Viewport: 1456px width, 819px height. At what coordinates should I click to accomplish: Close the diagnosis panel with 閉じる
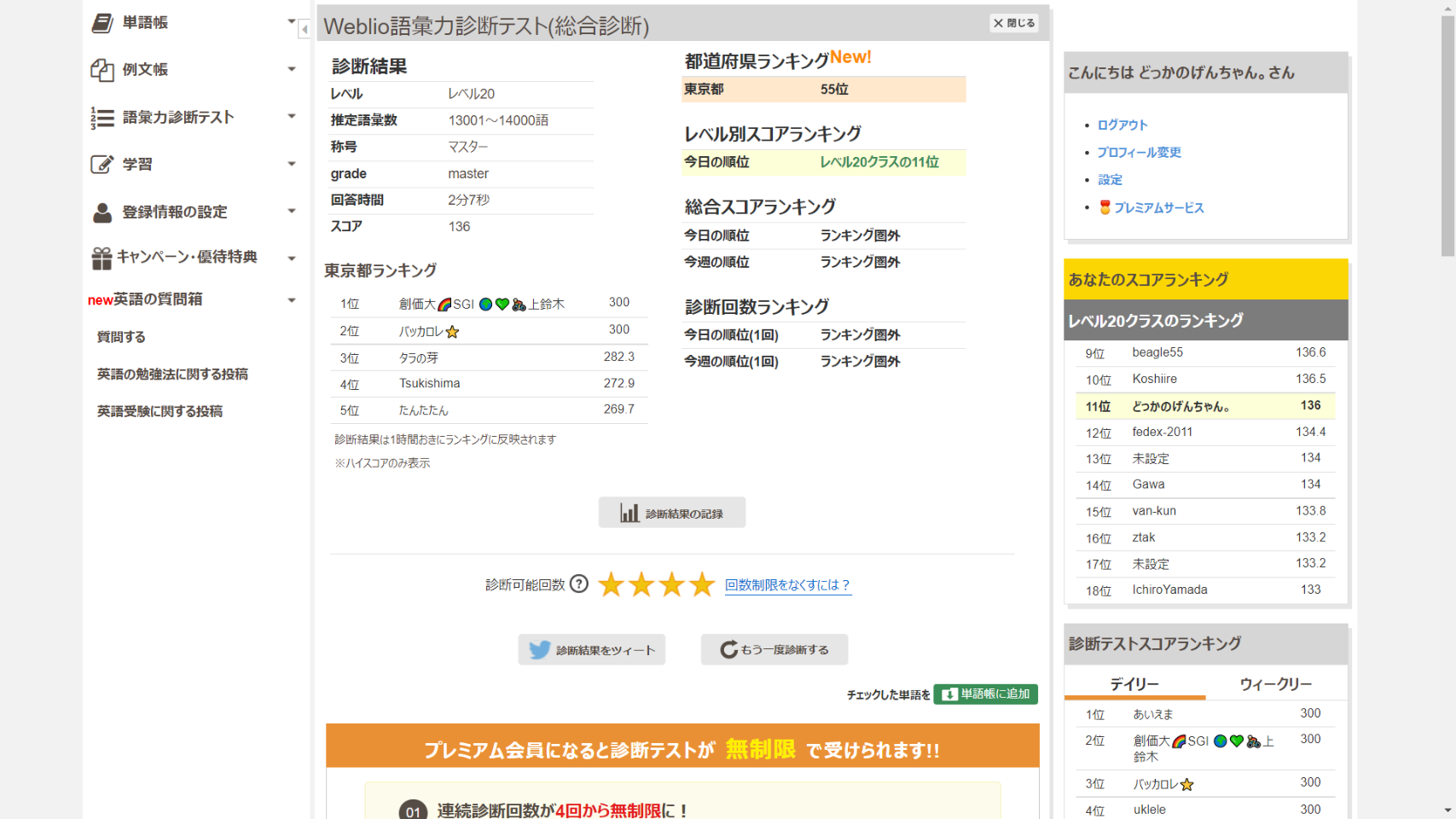(x=1014, y=23)
